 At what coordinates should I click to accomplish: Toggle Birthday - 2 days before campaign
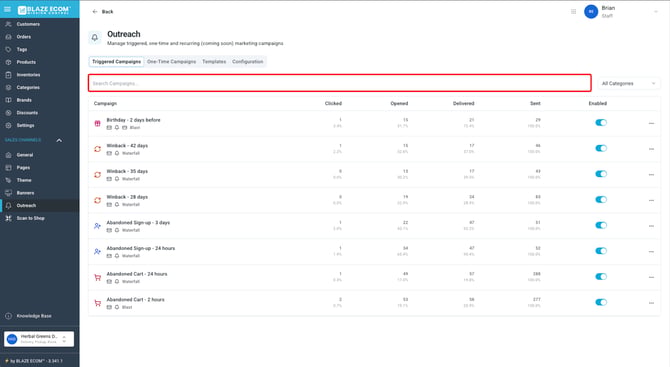click(601, 123)
